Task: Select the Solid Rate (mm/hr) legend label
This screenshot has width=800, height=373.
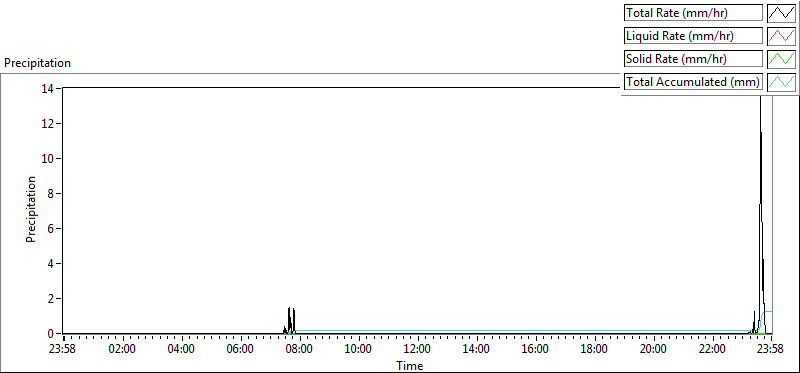Action: click(x=693, y=59)
